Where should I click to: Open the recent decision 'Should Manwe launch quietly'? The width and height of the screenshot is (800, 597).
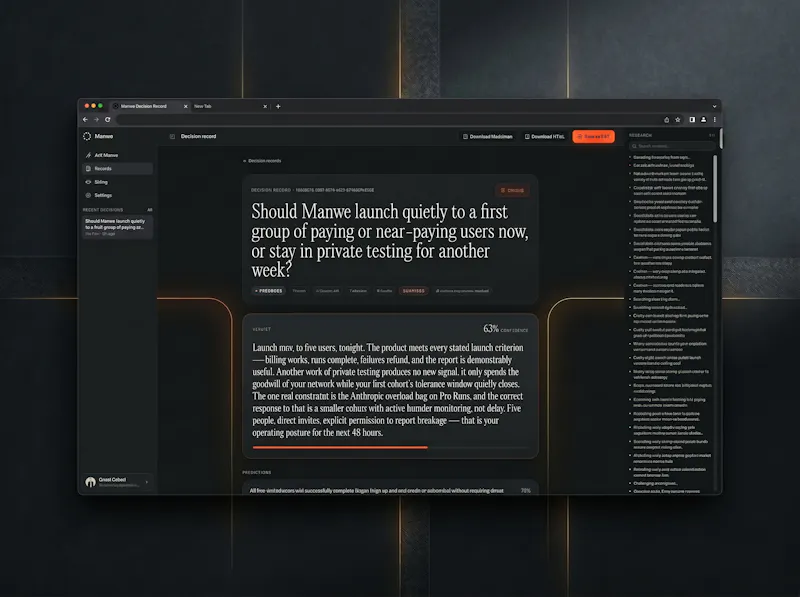(x=117, y=227)
